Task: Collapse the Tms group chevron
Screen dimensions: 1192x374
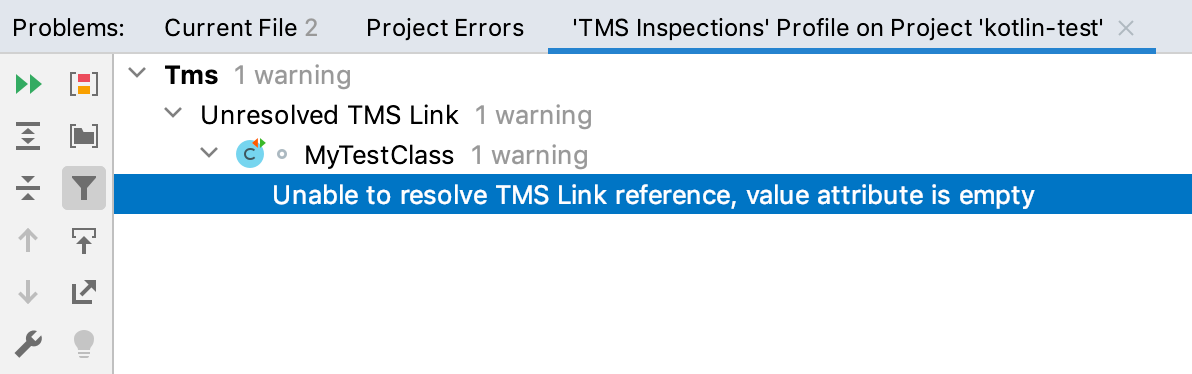Action: click(x=137, y=74)
